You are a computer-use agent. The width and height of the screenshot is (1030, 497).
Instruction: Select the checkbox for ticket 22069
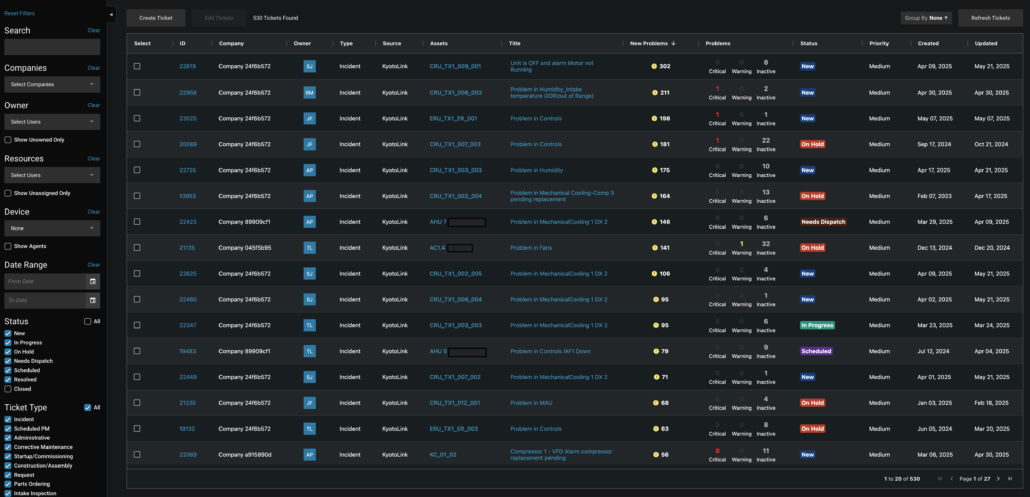pos(137,454)
